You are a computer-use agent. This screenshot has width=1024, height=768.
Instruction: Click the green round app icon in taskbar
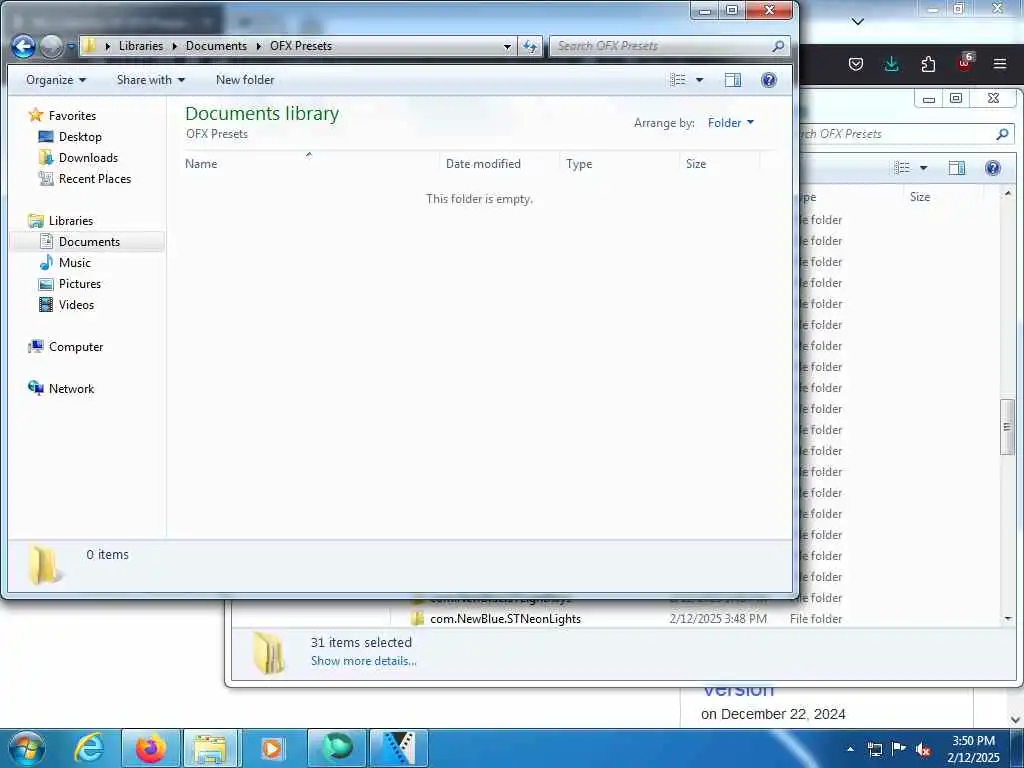coord(337,748)
